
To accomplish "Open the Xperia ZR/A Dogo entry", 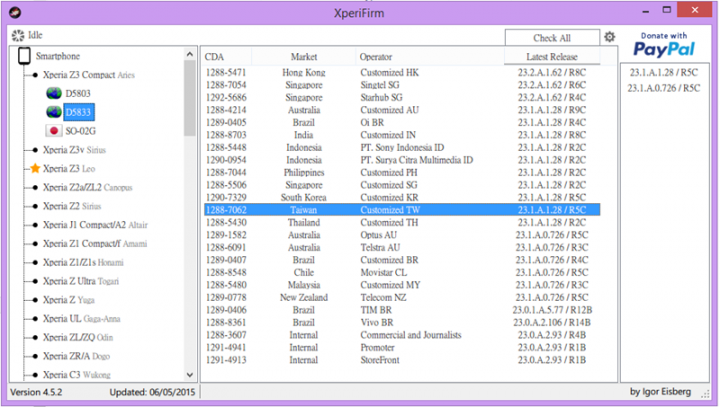I will tap(76, 356).
